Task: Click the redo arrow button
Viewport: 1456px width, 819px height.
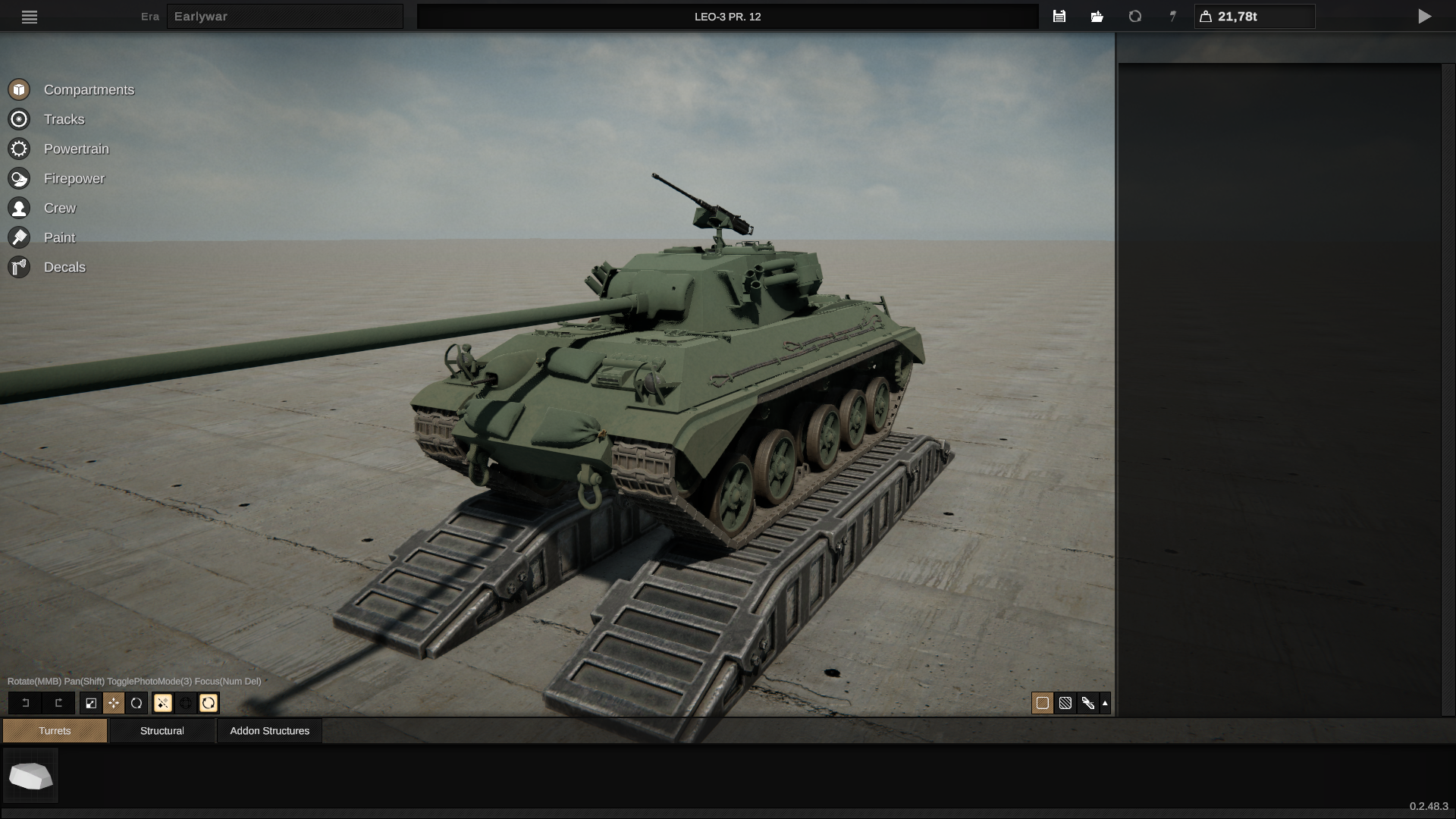Action: pos(58,703)
